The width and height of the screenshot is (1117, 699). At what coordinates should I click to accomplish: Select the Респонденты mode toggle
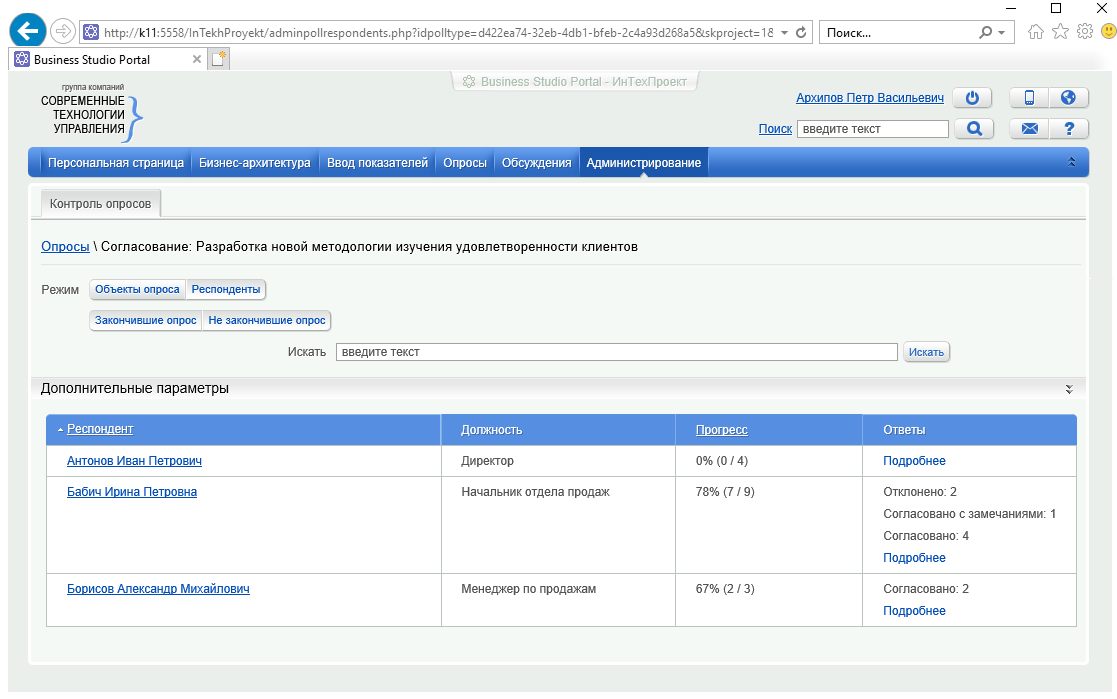pyautogui.click(x=226, y=290)
